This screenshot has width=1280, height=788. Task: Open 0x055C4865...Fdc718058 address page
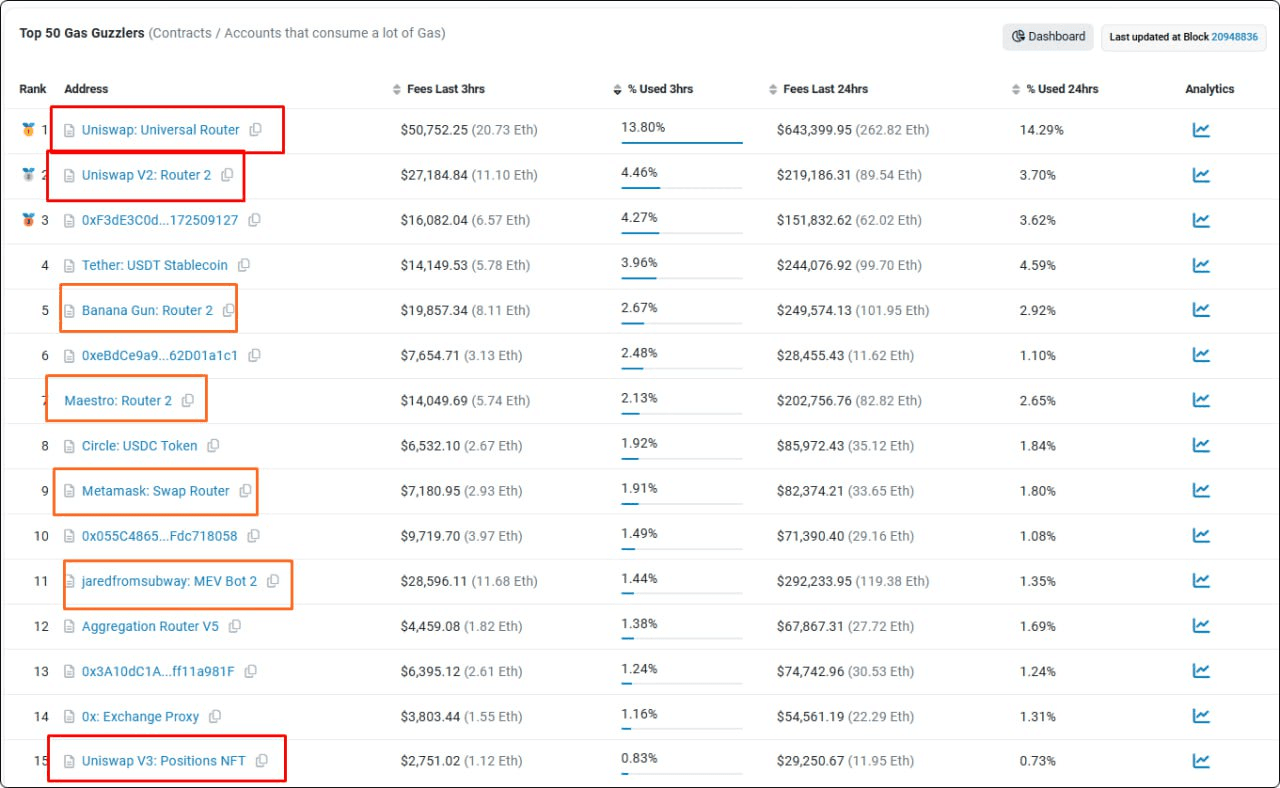coord(160,536)
